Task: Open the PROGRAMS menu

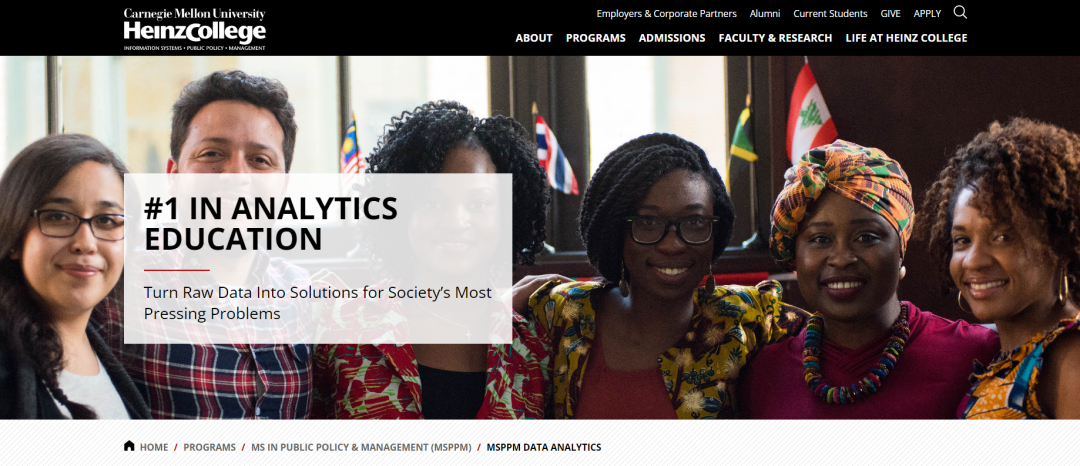Action: pyautogui.click(x=596, y=38)
